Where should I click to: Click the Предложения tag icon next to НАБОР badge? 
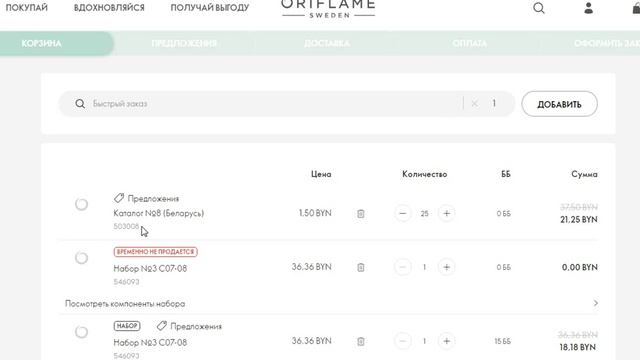click(162, 326)
